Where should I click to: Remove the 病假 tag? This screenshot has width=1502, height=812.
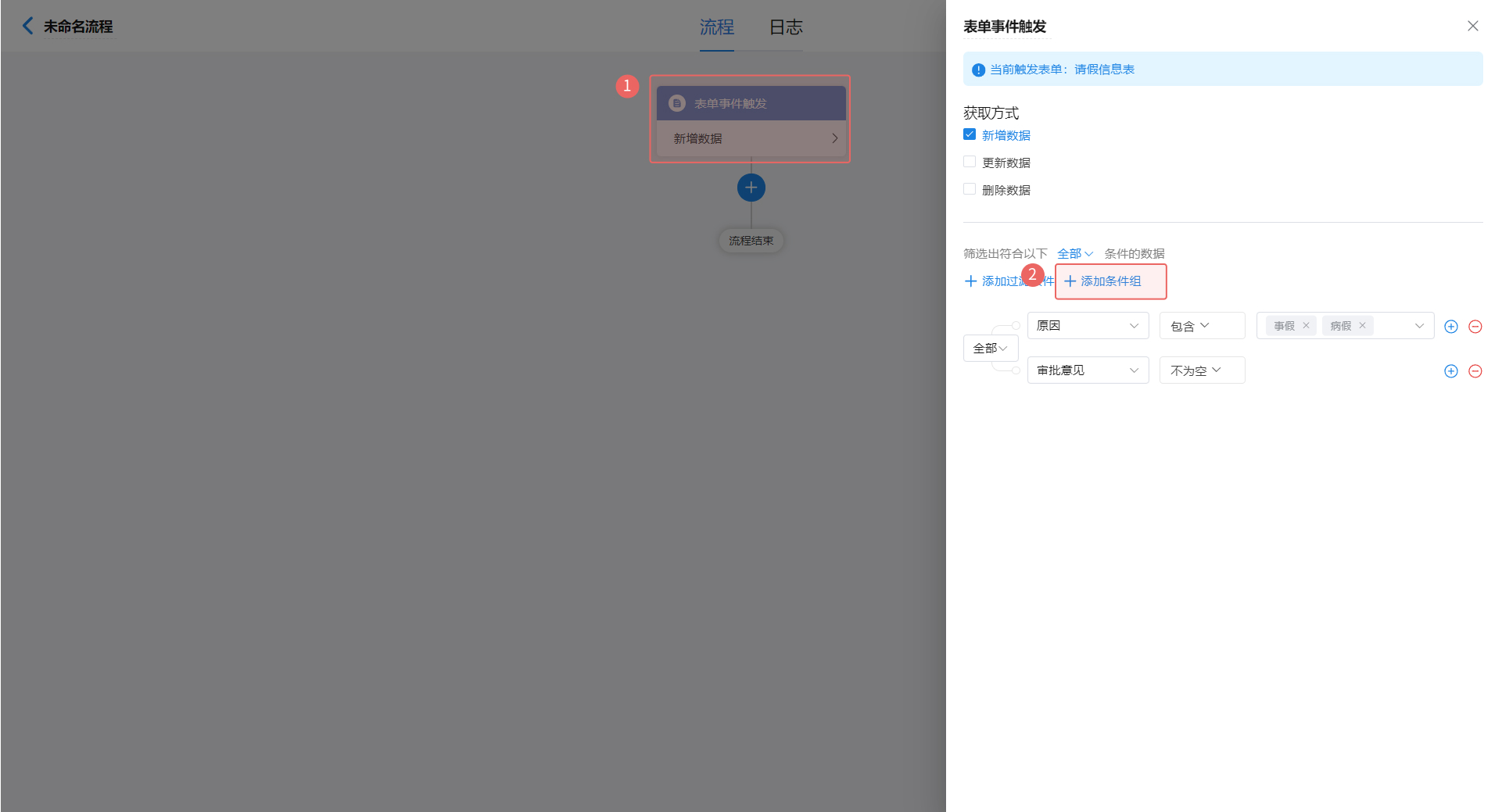pos(1361,325)
